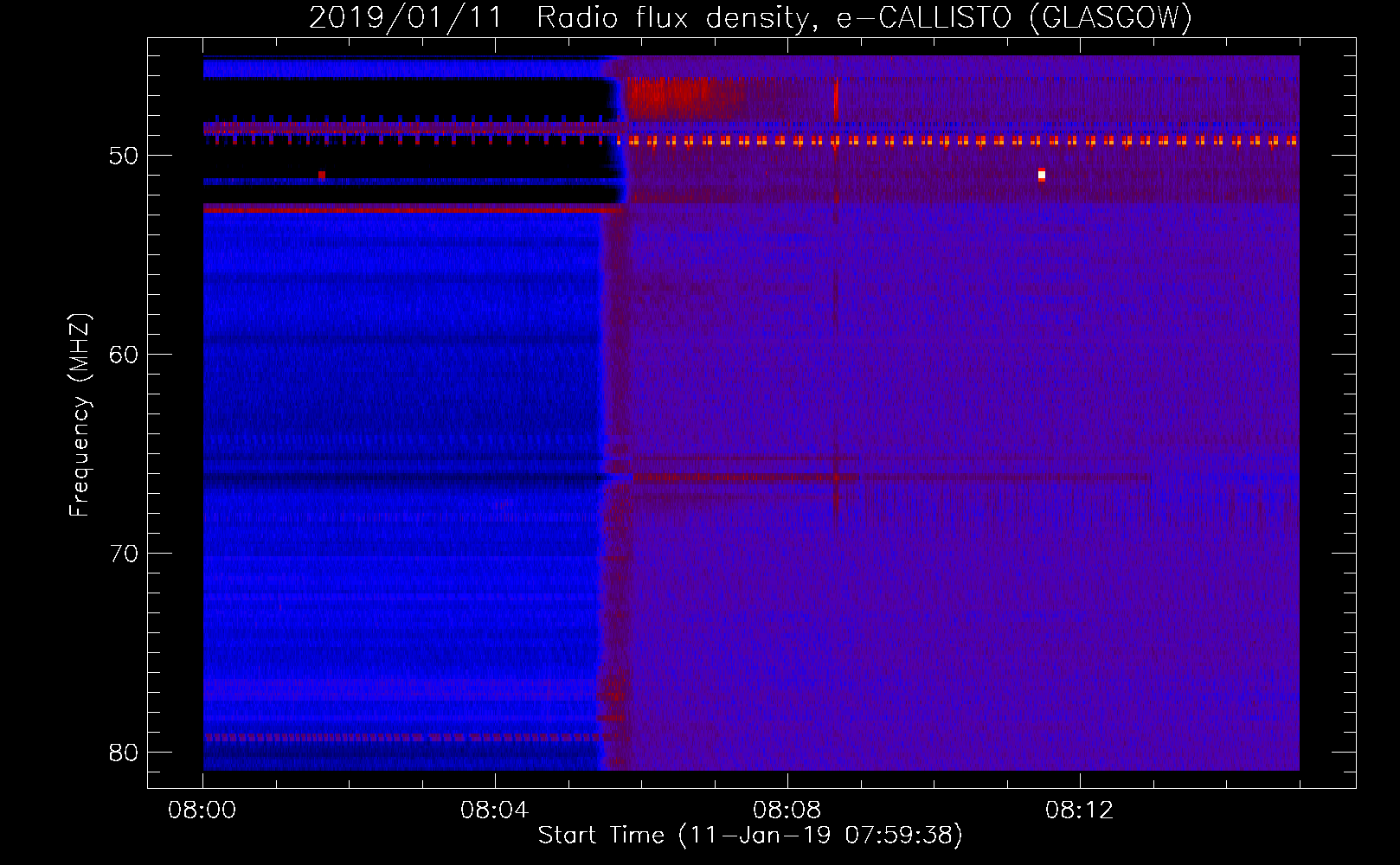Click the 60 frequency axis label

124,355
